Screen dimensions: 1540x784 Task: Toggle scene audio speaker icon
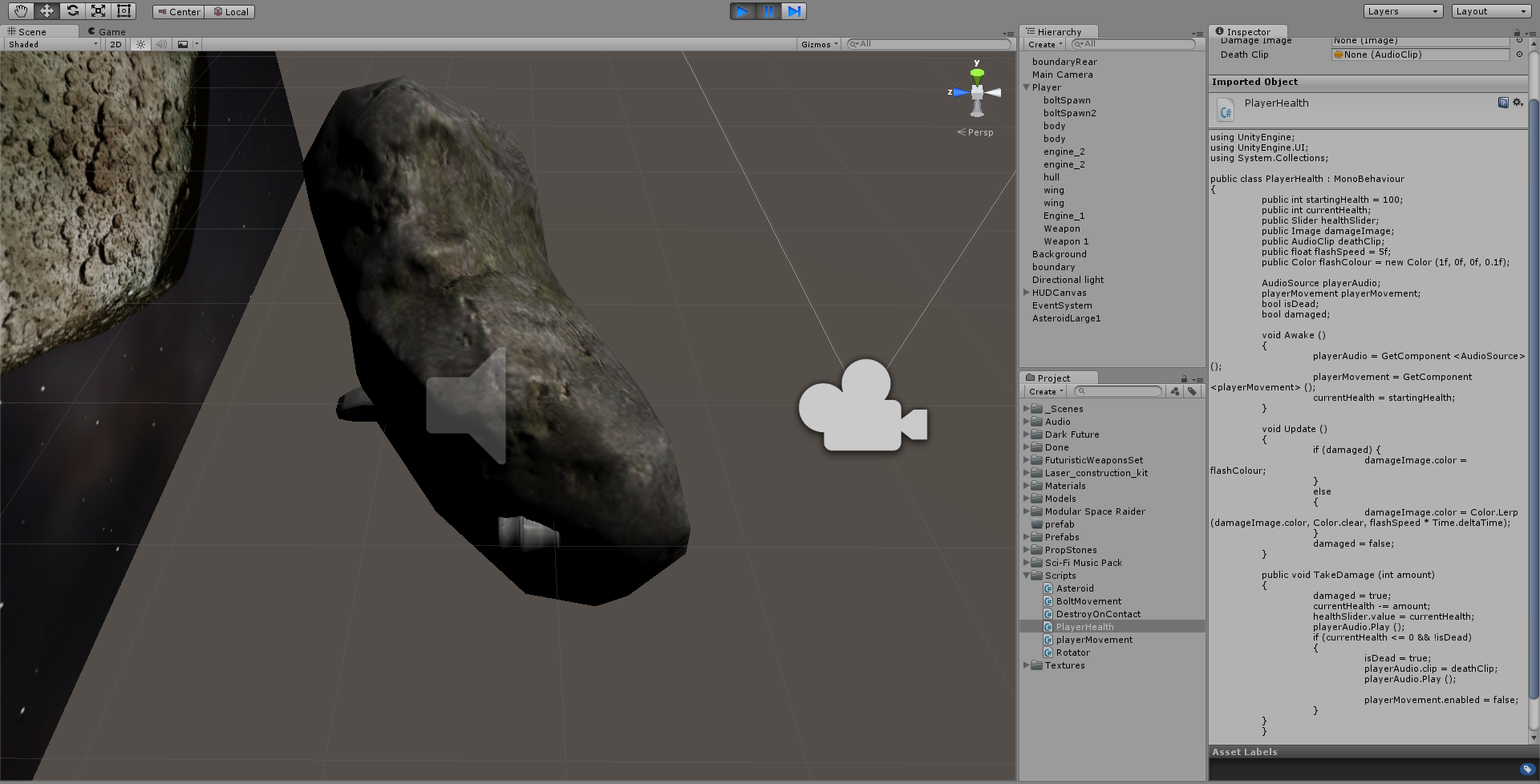(x=161, y=45)
